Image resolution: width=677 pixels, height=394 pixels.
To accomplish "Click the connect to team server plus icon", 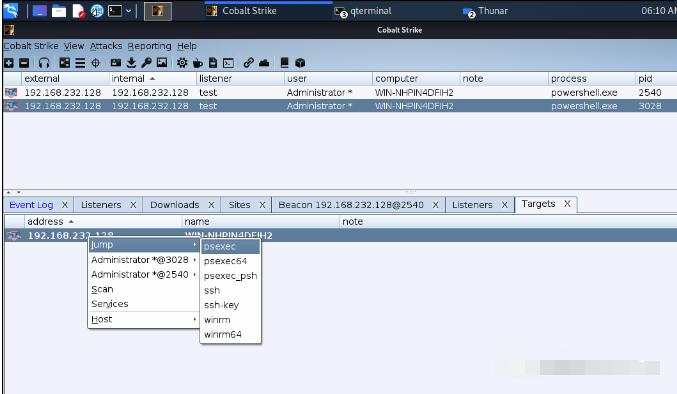I will pos(9,63).
